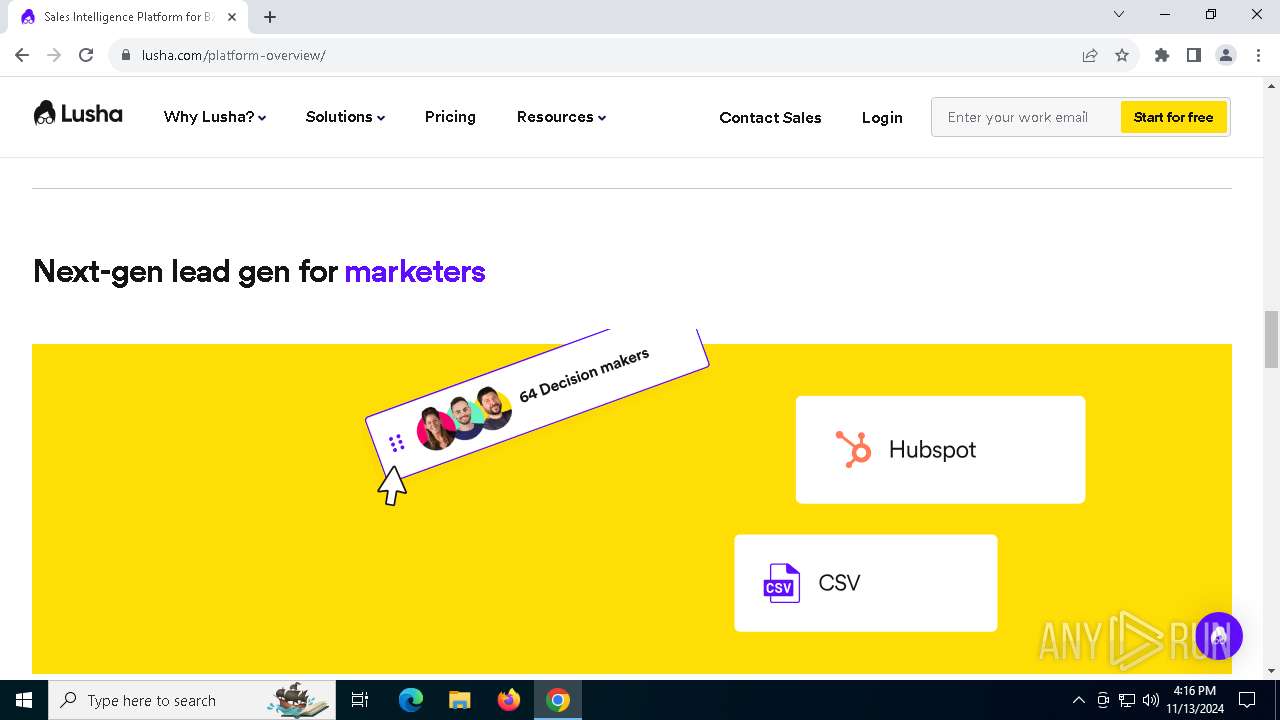Screen dimensions: 1280x720
Task: Toggle Chrome side panel icon
Action: click(1194, 55)
